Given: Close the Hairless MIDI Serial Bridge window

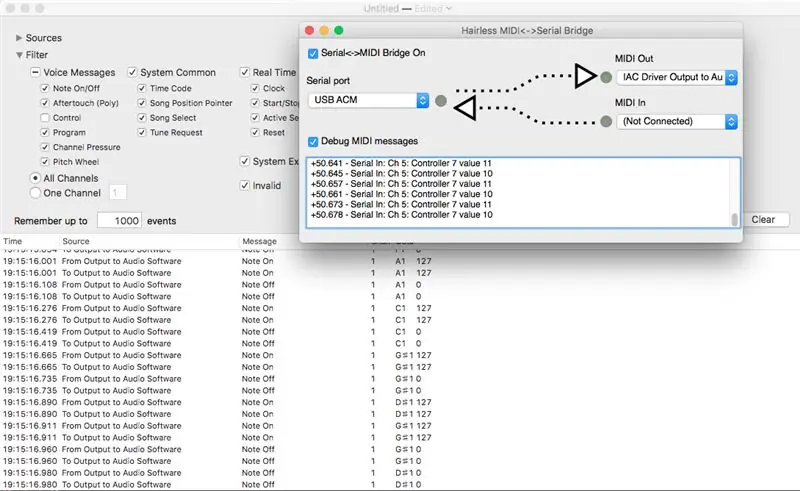Looking at the screenshot, I should click(x=310, y=31).
